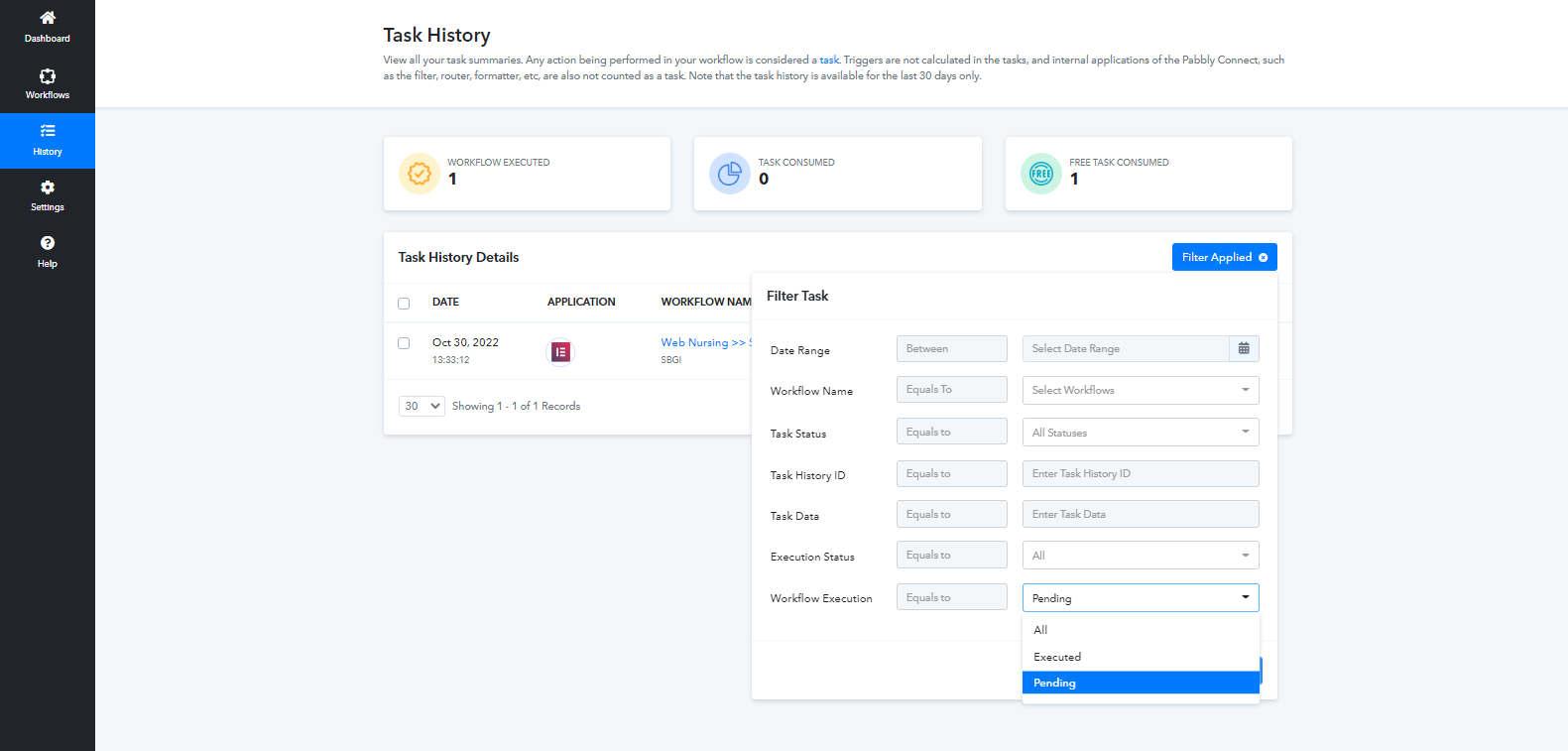Click the Oct 30, 2022 date cell
Screen dimensions: 1568x751
[465, 342]
